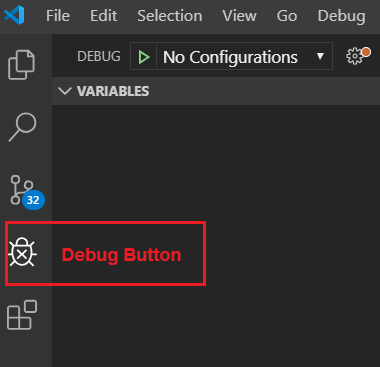The image size is (380, 367).
Task: Open the Edit menu
Action: (x=103, y=16)
